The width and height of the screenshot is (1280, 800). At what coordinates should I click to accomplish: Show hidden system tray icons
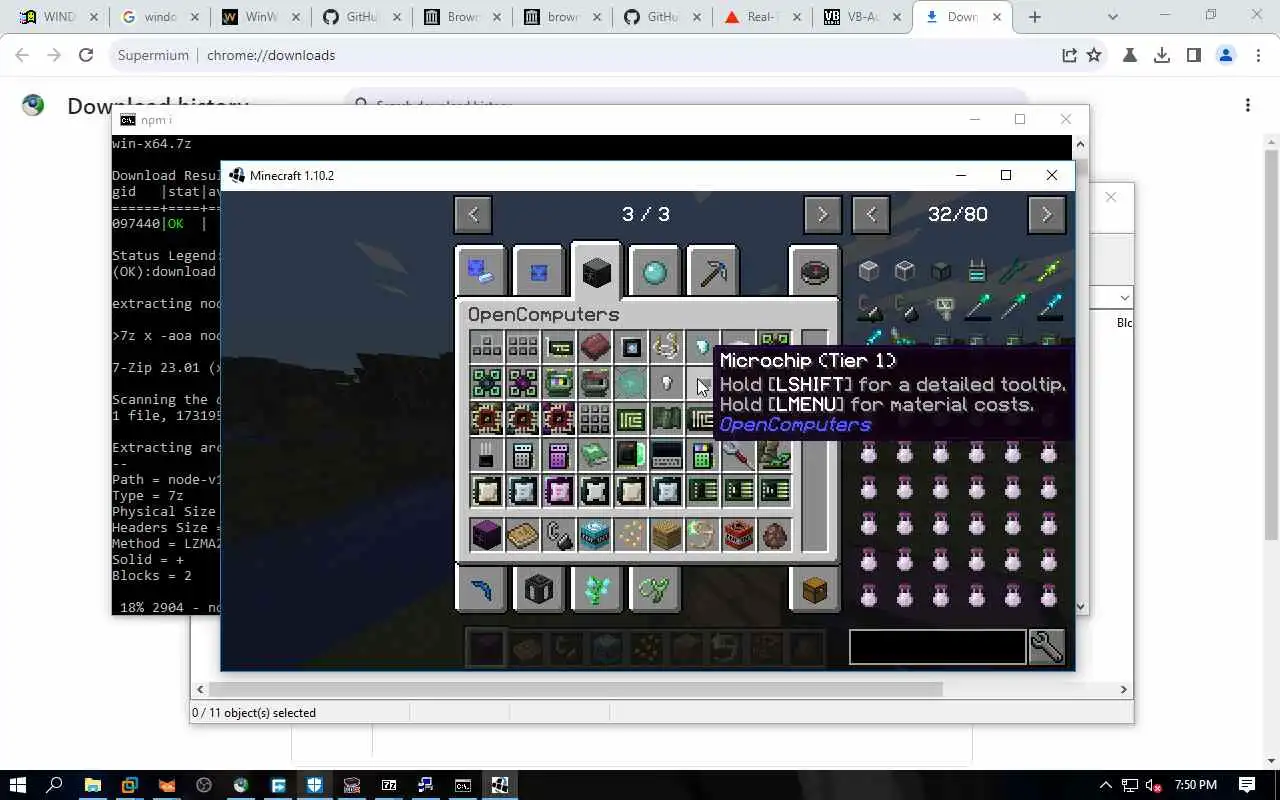click(1106, 785)
